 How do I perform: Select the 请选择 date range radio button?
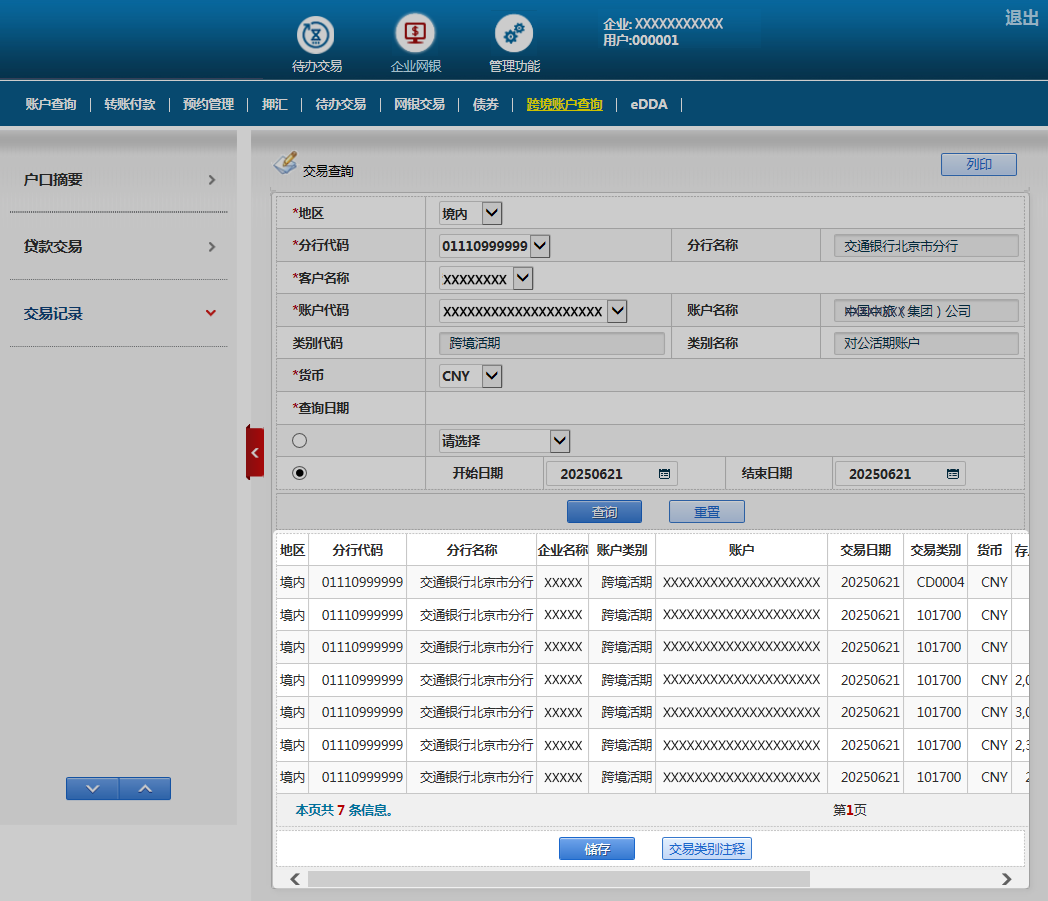point(299,440)
